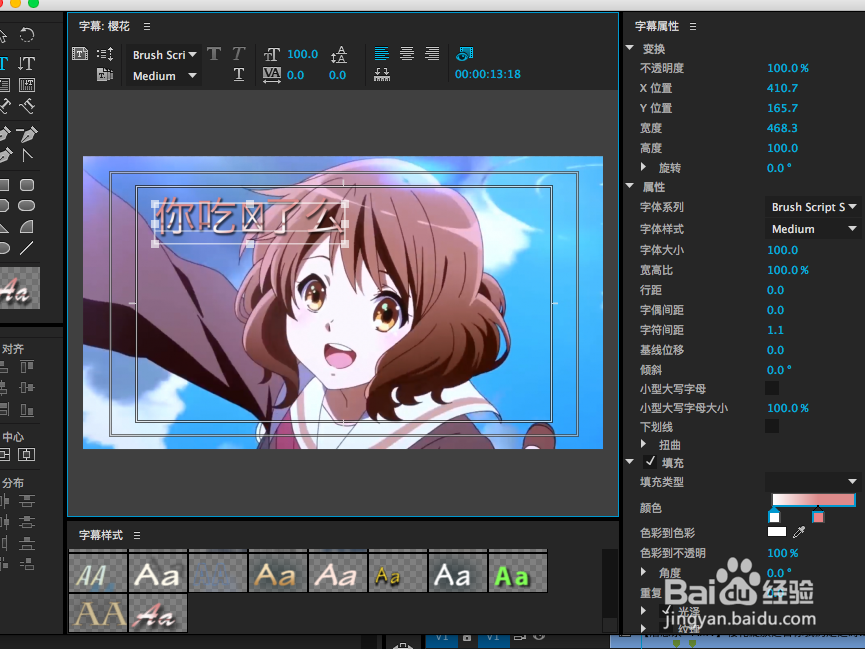Open the 填充类型 dropdown
This screenshot has width=865, height=649.
[x=813, y=482]
